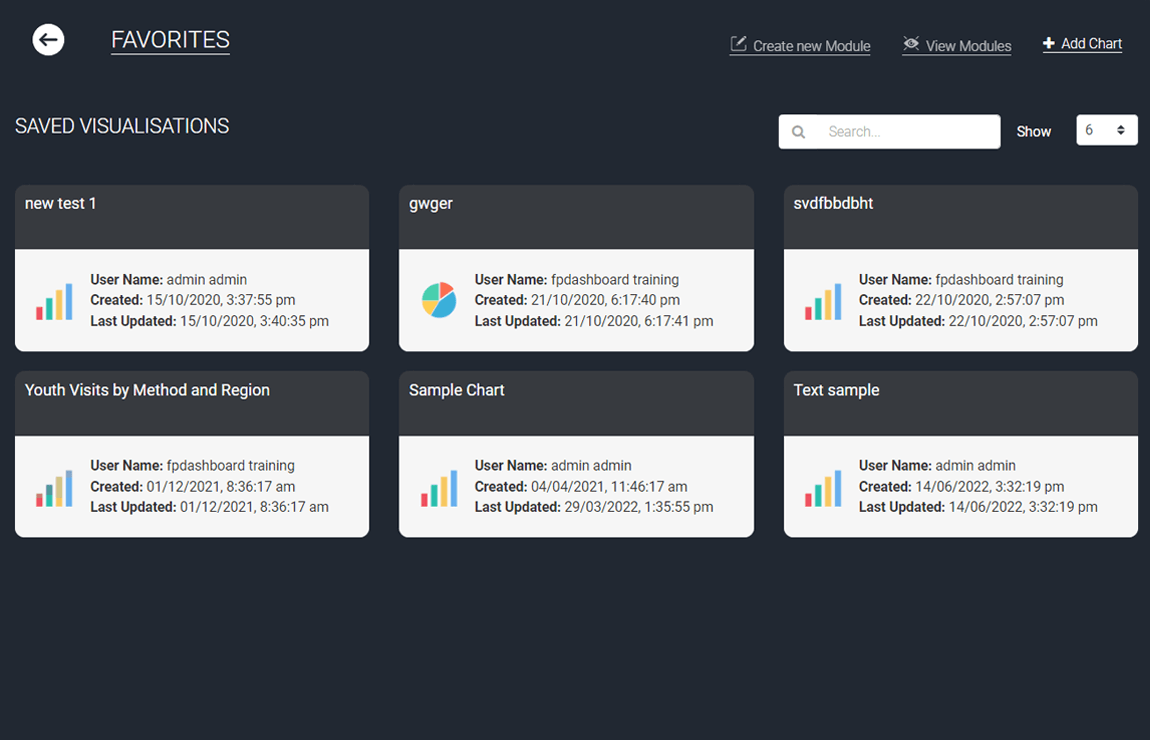
Task: Click the bar chart icon on svdfbbdbht card
Action: (x=823, y=301)
